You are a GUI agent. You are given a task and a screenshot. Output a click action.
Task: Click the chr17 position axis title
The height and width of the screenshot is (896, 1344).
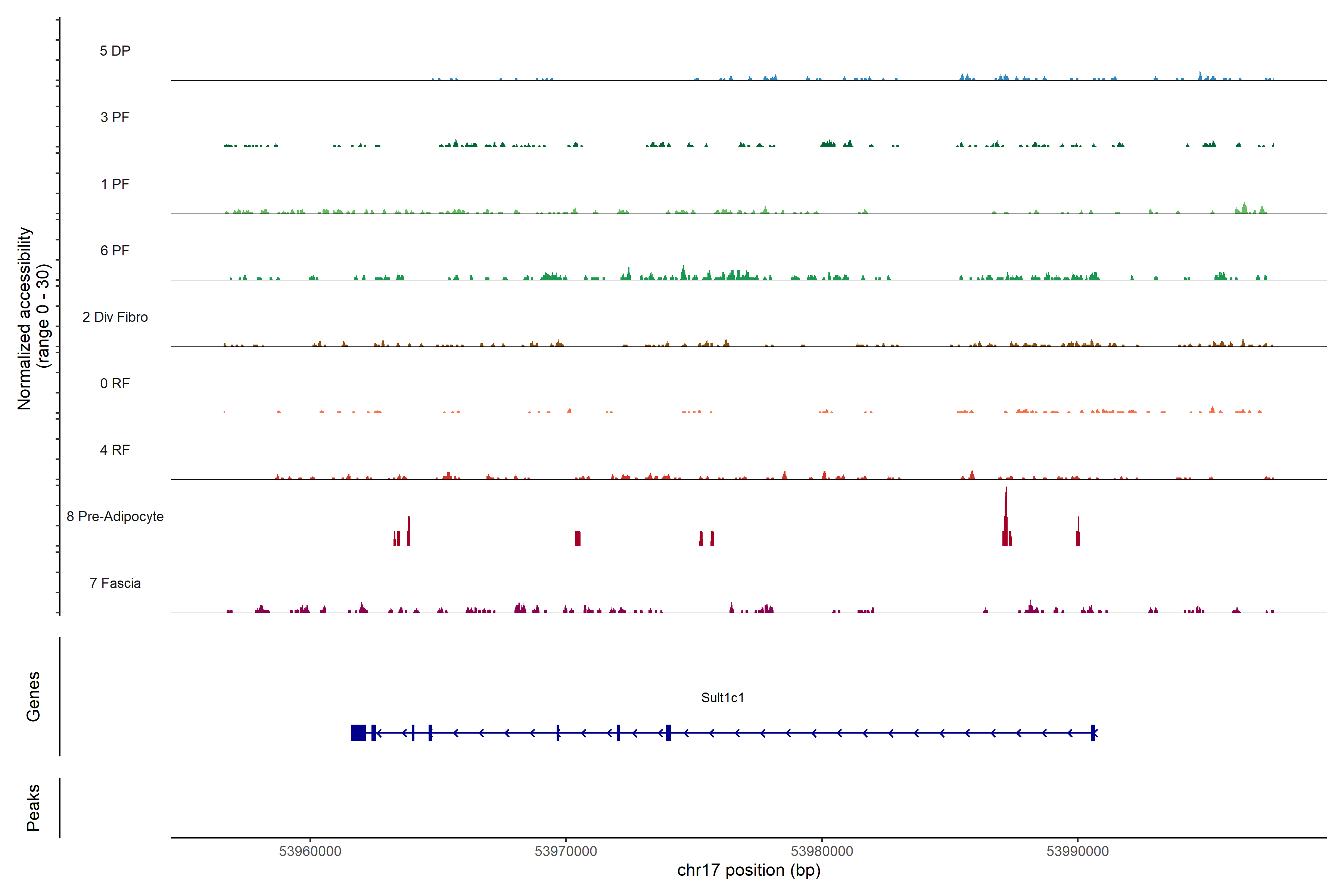click(x=749, y=870)
